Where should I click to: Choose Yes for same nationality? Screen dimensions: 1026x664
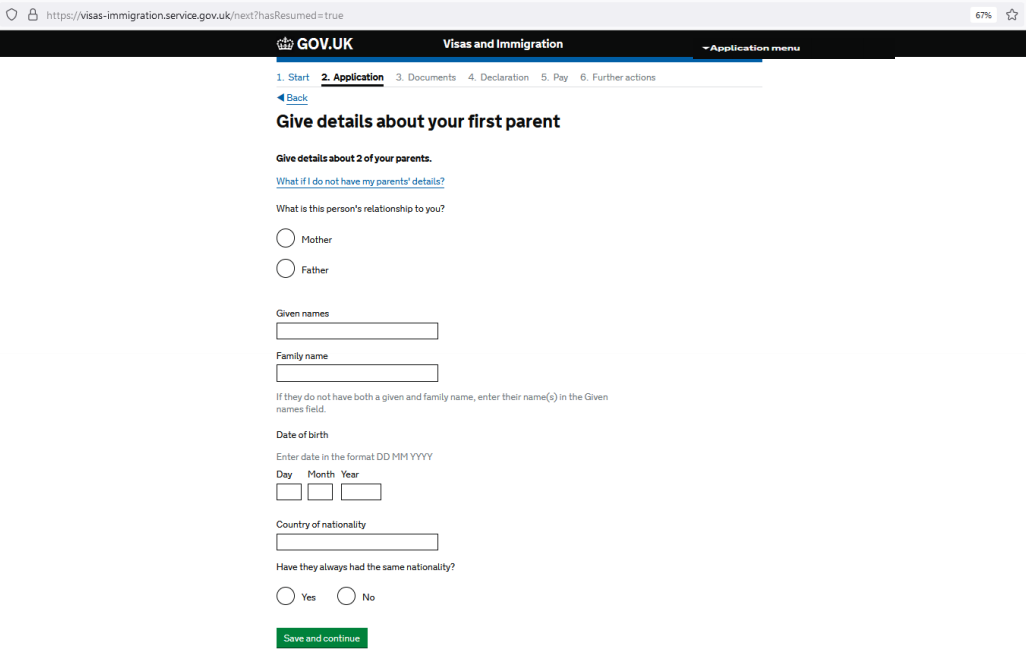285,596
